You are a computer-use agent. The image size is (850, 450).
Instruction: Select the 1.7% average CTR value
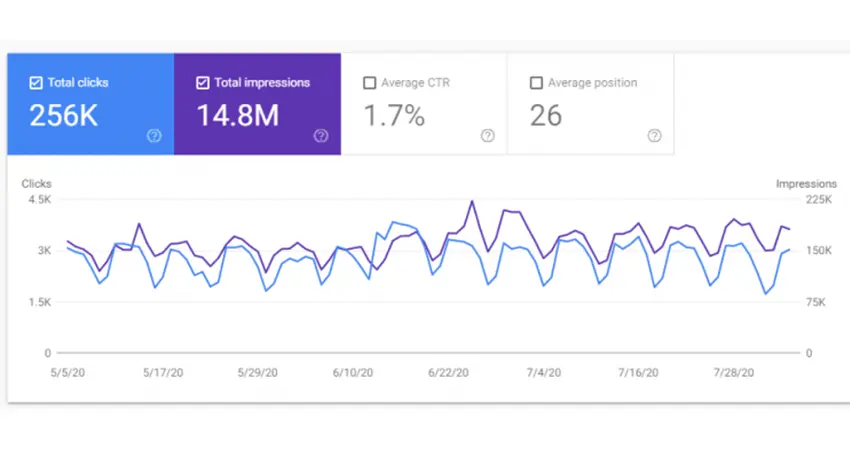tap(394, 115)
